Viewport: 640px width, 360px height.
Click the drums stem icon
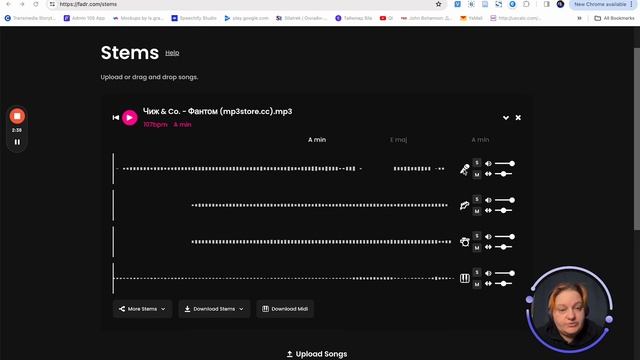click(x=464, y=242)
